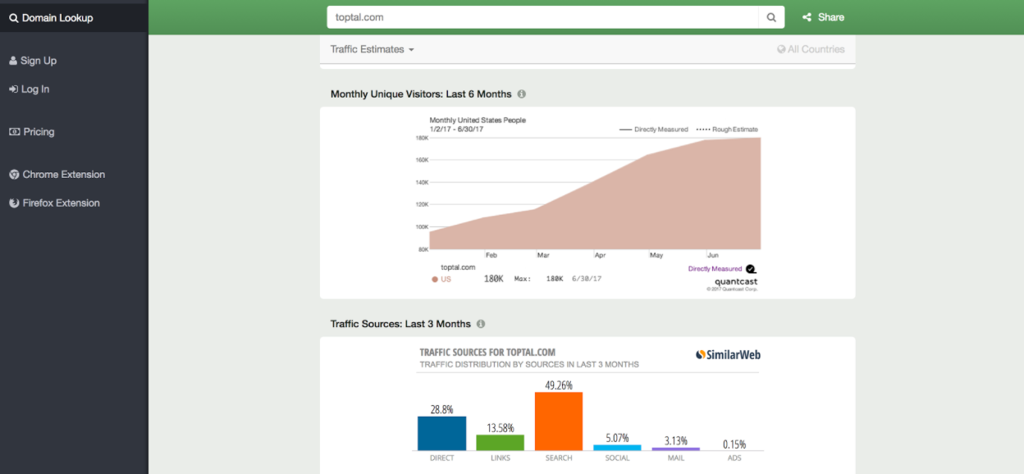Click the 5.07% social value
This screenshot has height=474, width=1024.
click(x=617, y=438)
